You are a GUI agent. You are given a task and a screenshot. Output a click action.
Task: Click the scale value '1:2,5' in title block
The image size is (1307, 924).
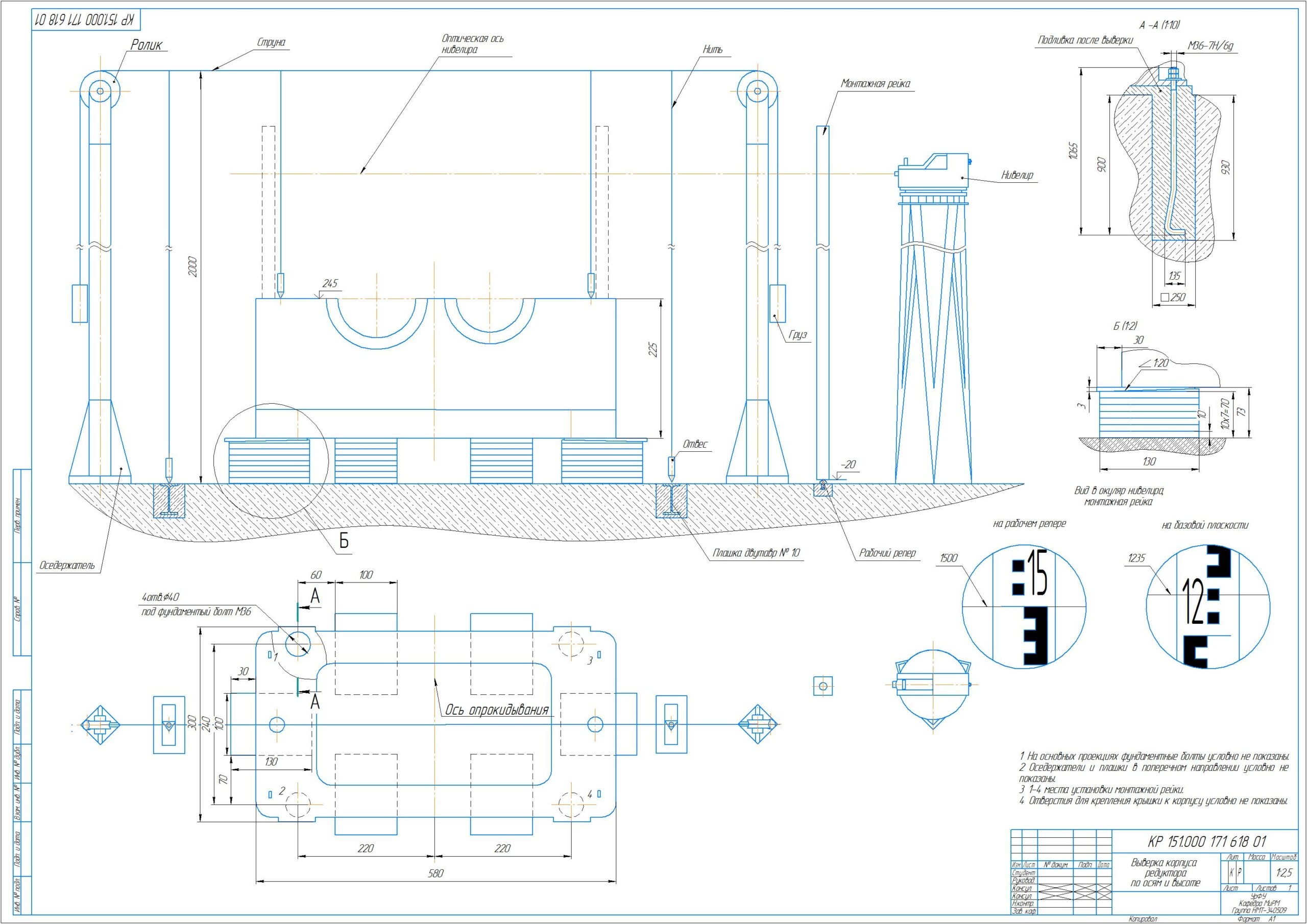(1284, 872)
